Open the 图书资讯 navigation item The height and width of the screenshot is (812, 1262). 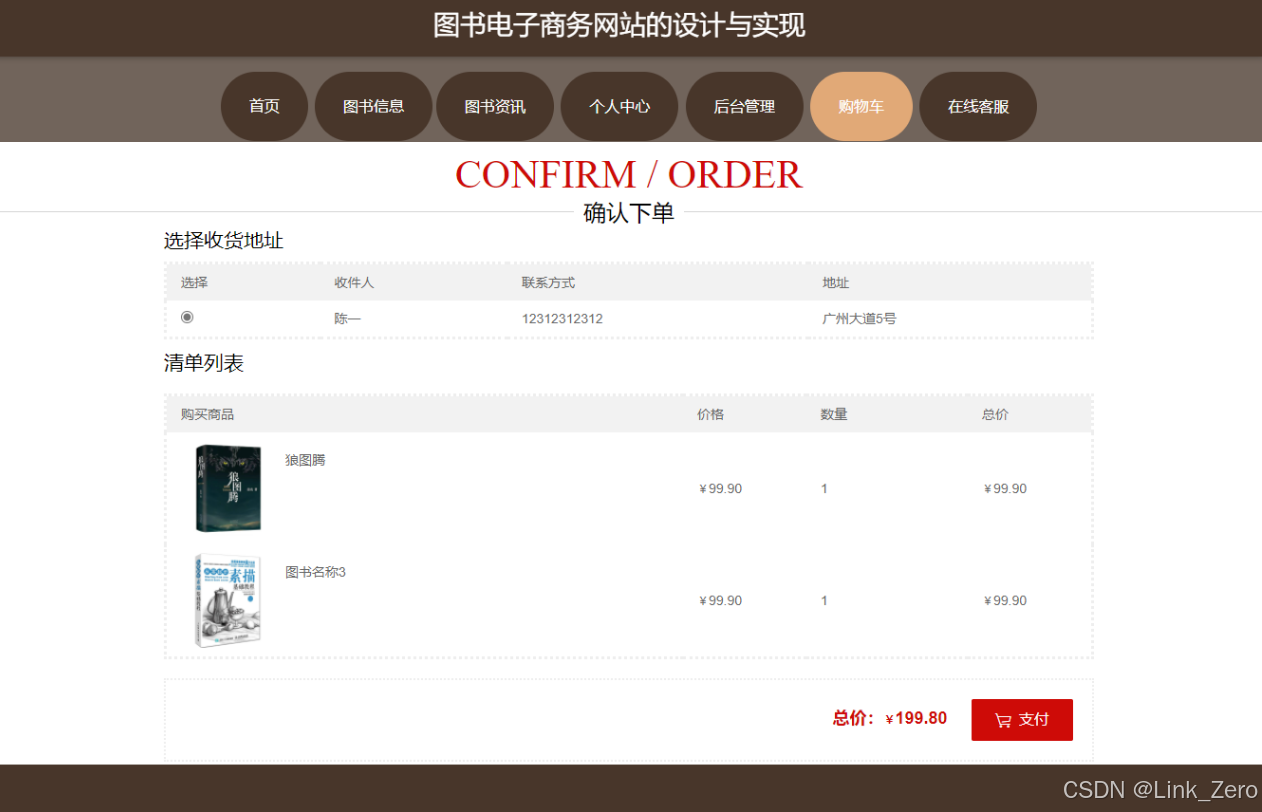click(495, 106)
